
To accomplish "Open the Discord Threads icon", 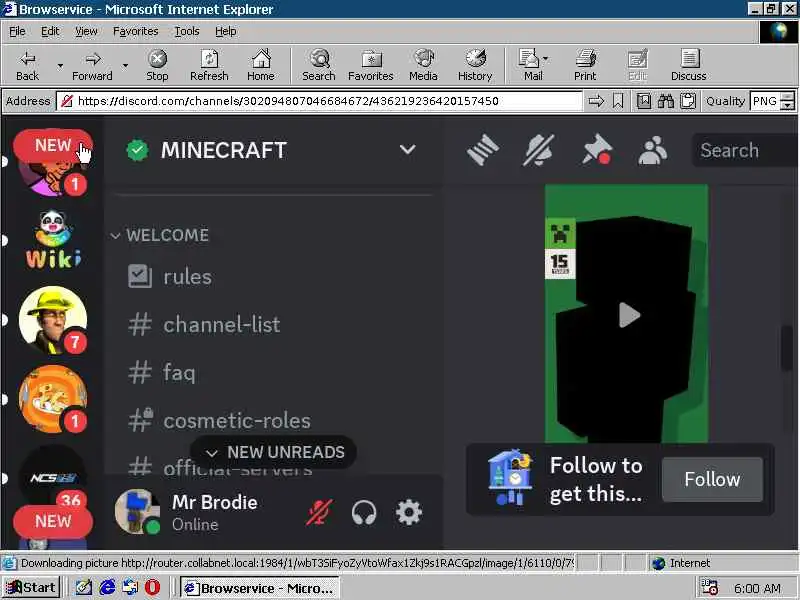I will click(483, 150).
